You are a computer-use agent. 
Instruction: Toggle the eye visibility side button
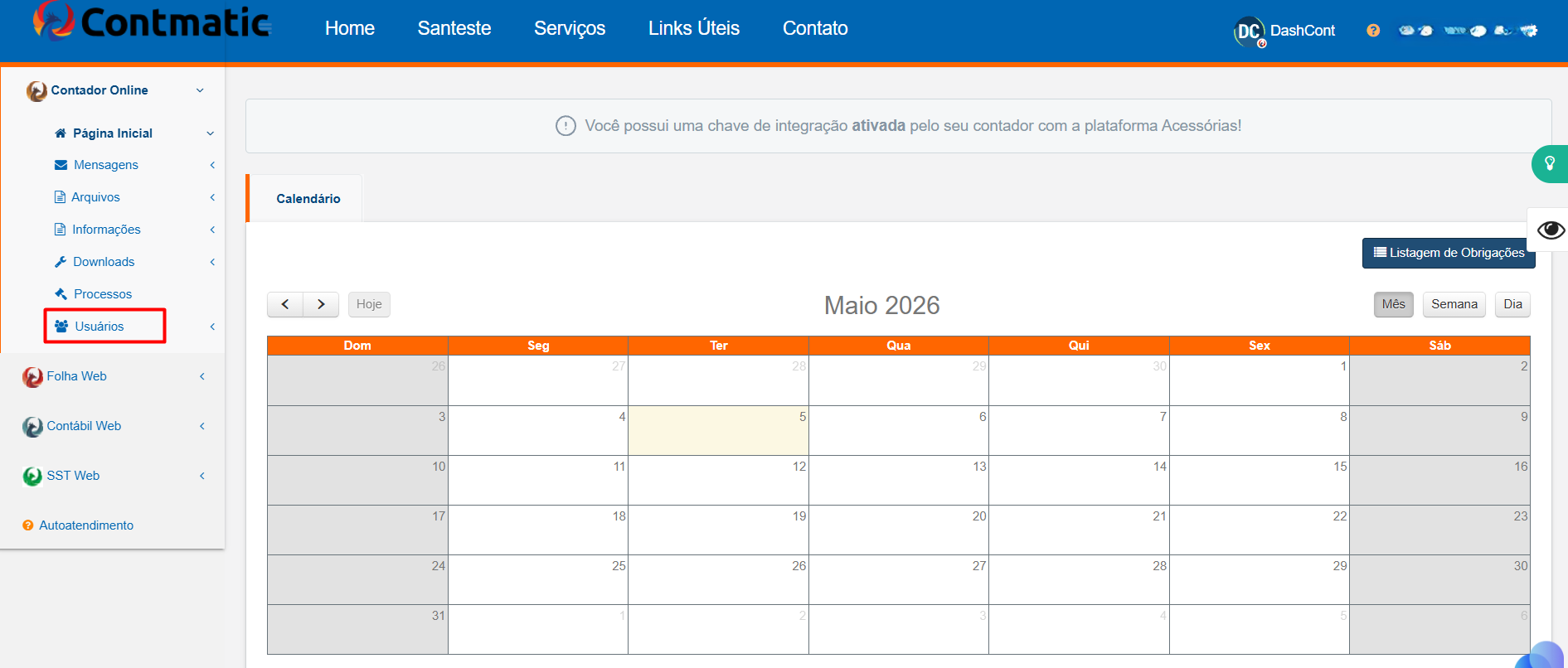coord(1550,230)
